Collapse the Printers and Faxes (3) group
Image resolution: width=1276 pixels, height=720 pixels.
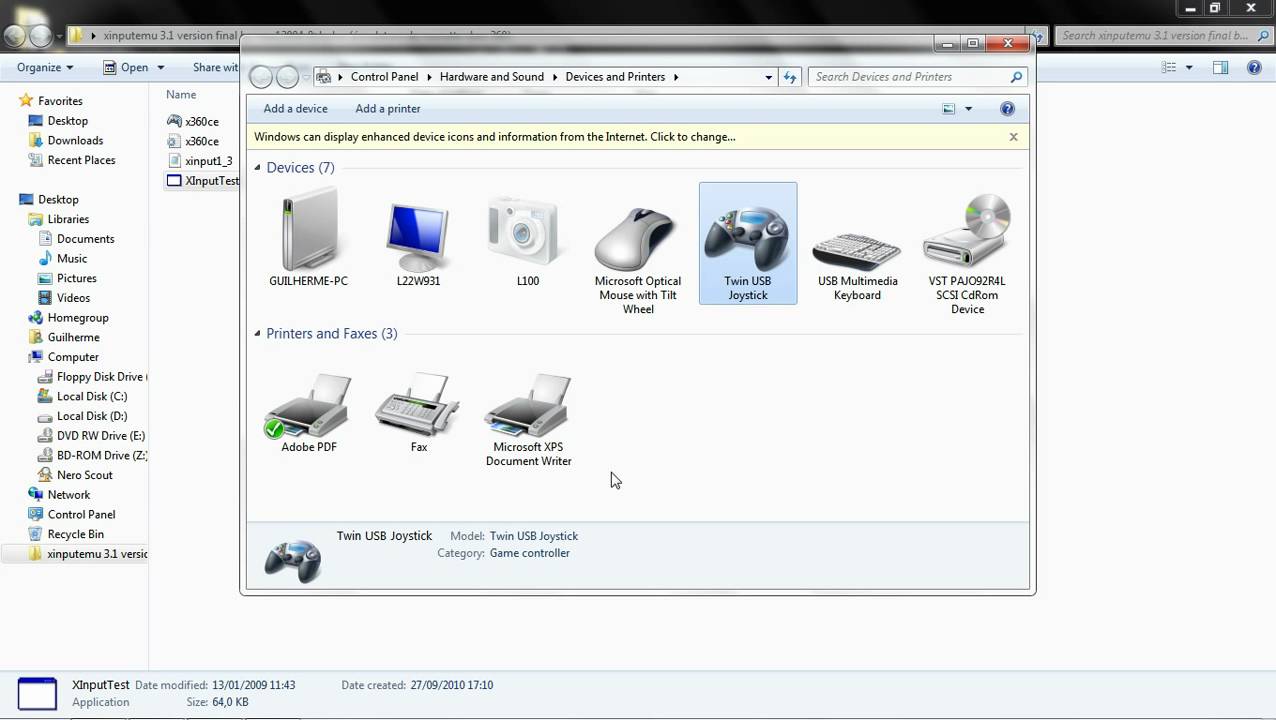pyautogui.click(x=257, y=334)
